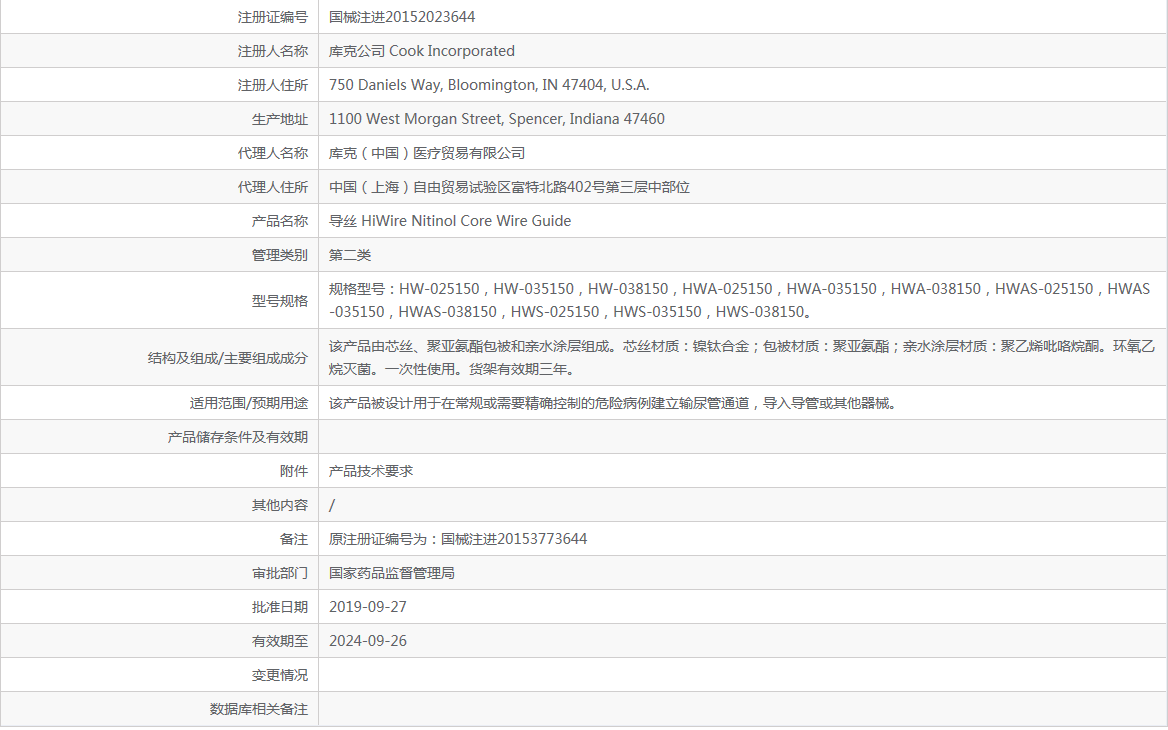Click the 其他内容 slash value
The width and height of the screenshot is (1168, 730).
(328, 504)
